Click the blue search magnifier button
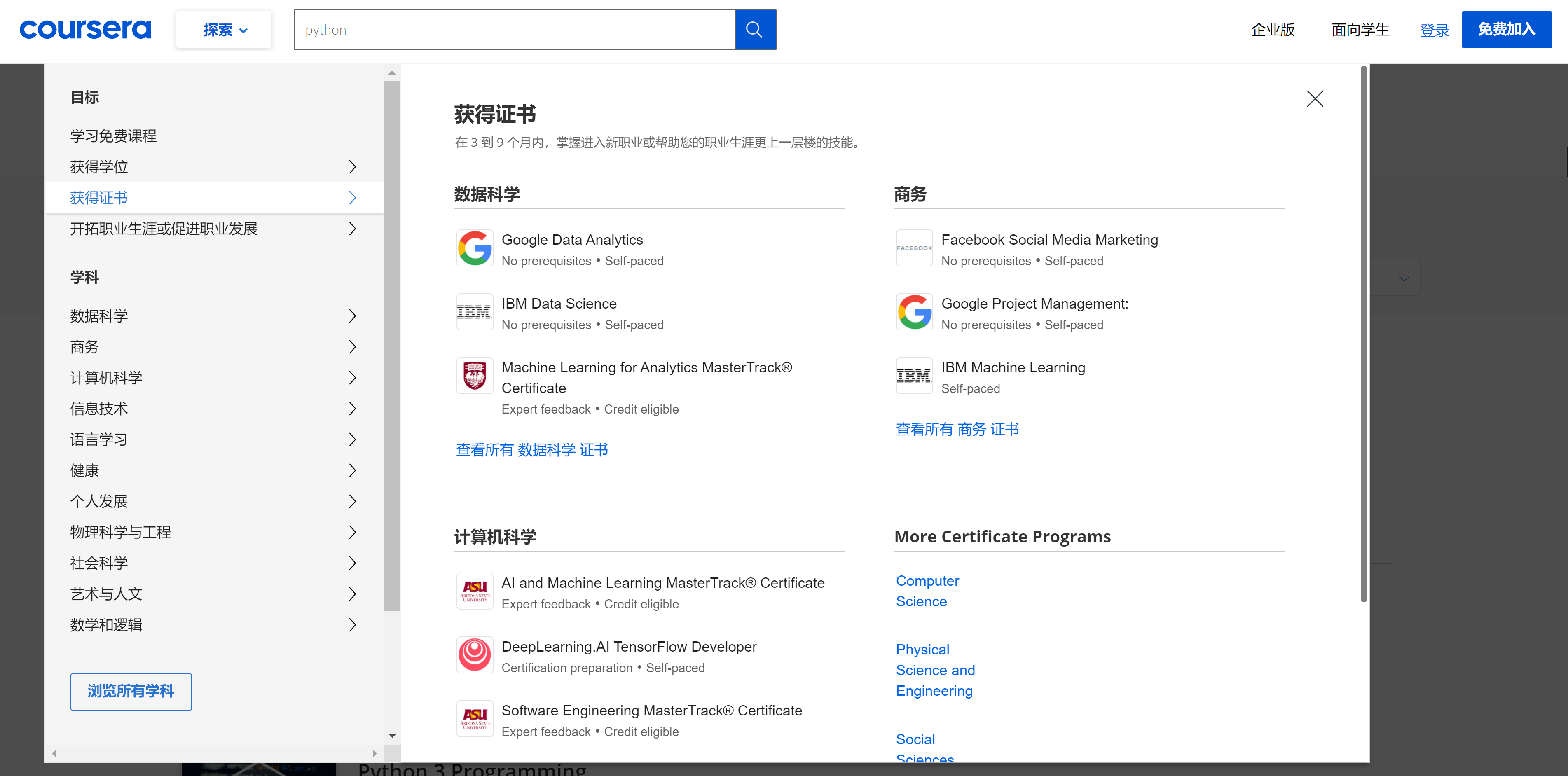Screen dimensions: 1568x776 [x=755, y=30]
